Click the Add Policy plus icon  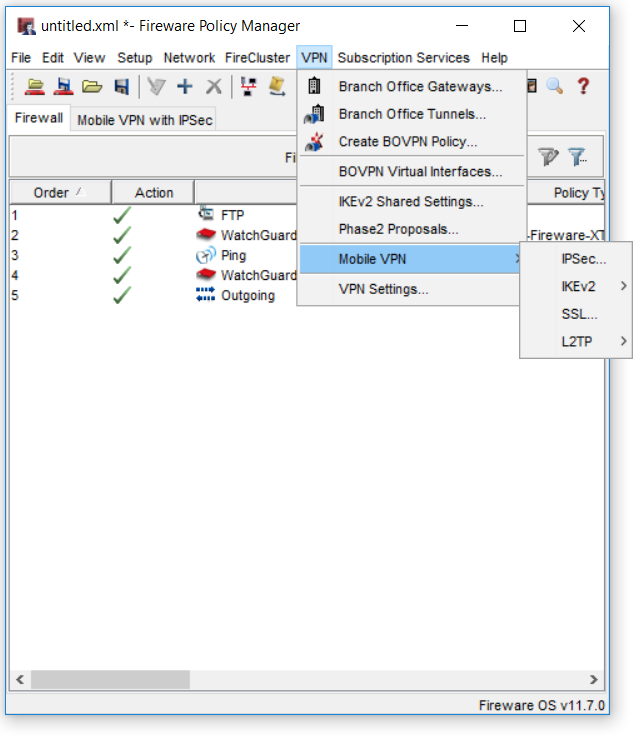click(185, 87)
